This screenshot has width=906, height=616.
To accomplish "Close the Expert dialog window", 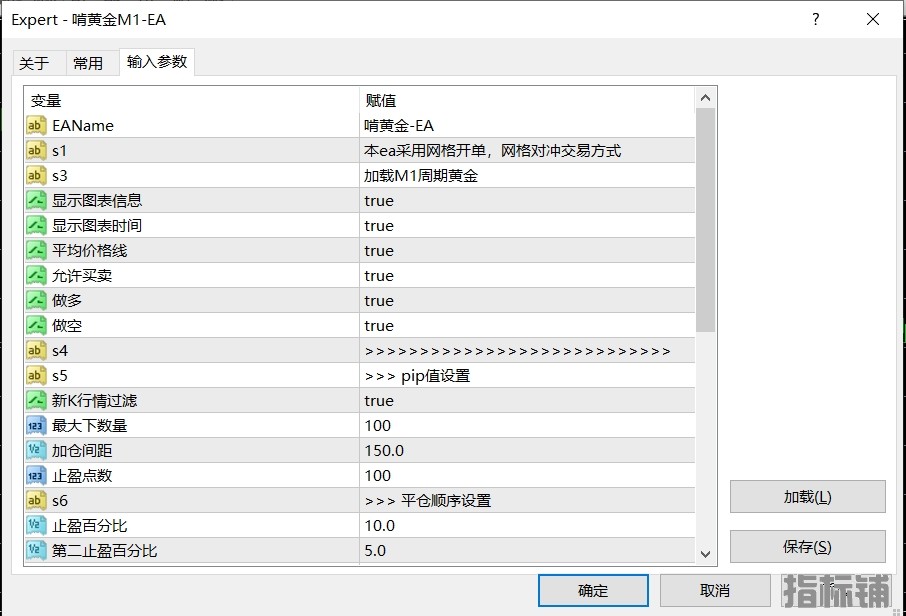I will tap(873, 19).
